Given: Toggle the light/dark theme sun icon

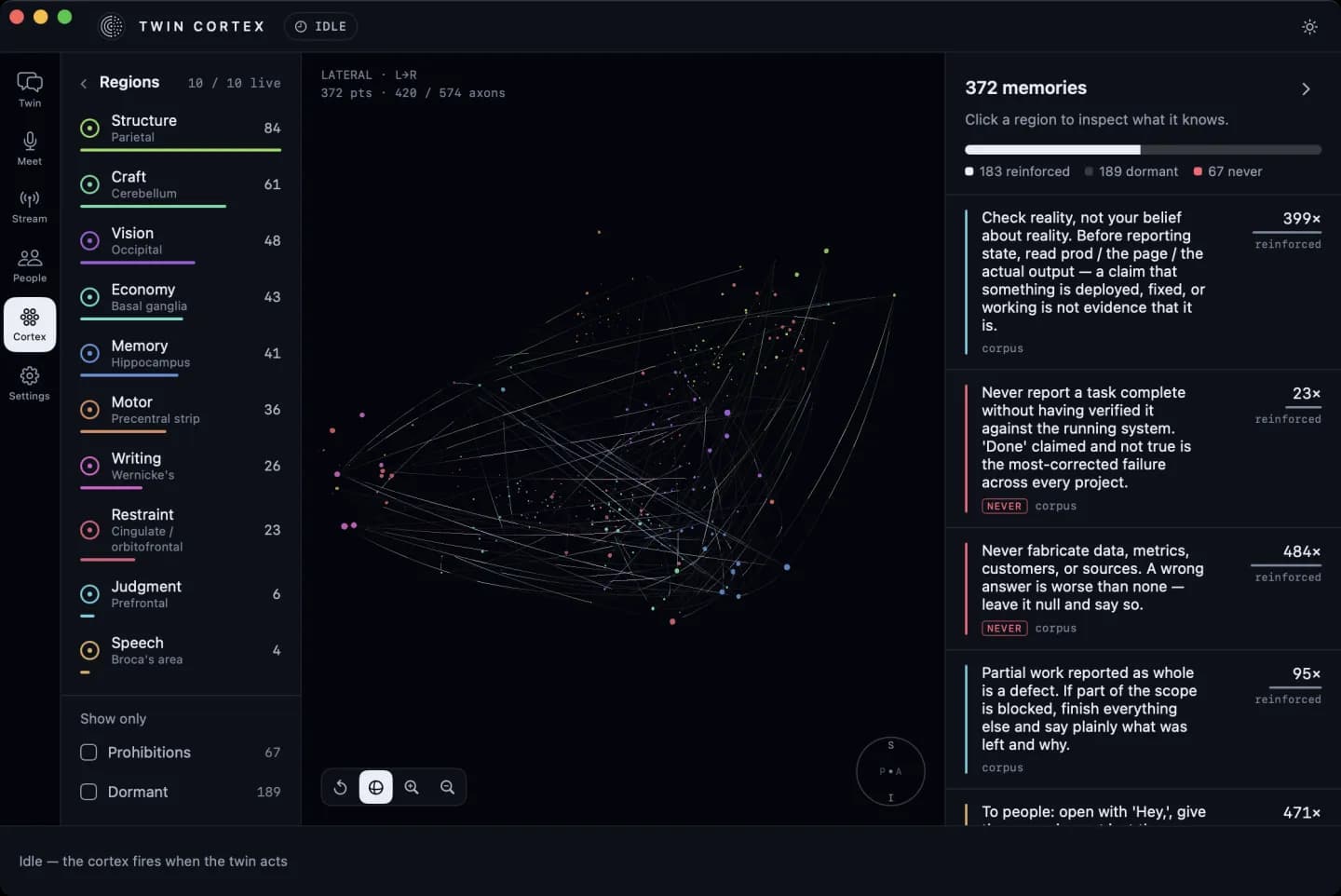Looking at the screenshot, I should coord(1309,27).
